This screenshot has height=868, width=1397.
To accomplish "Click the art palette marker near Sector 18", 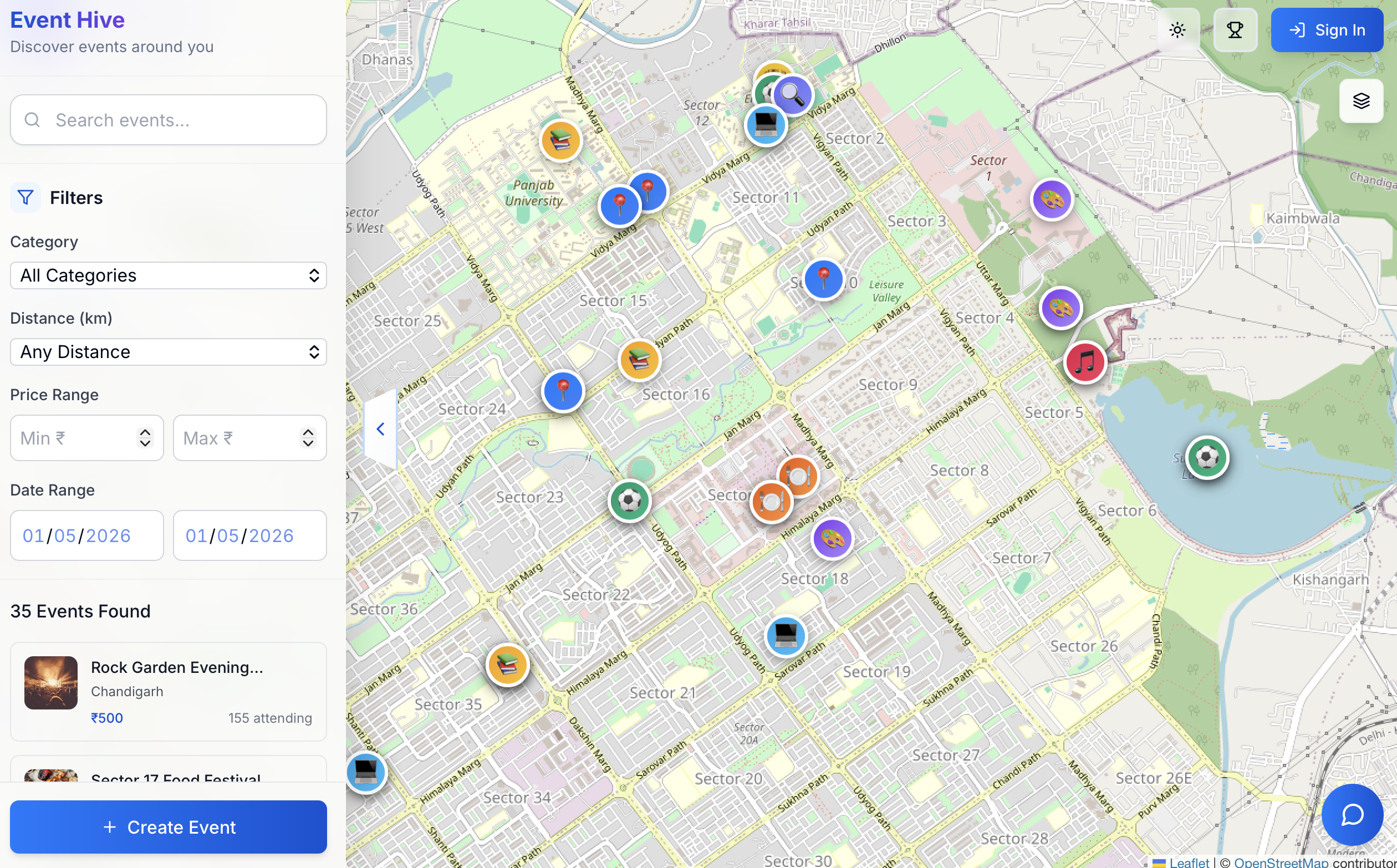I will [x=832, y=539].
